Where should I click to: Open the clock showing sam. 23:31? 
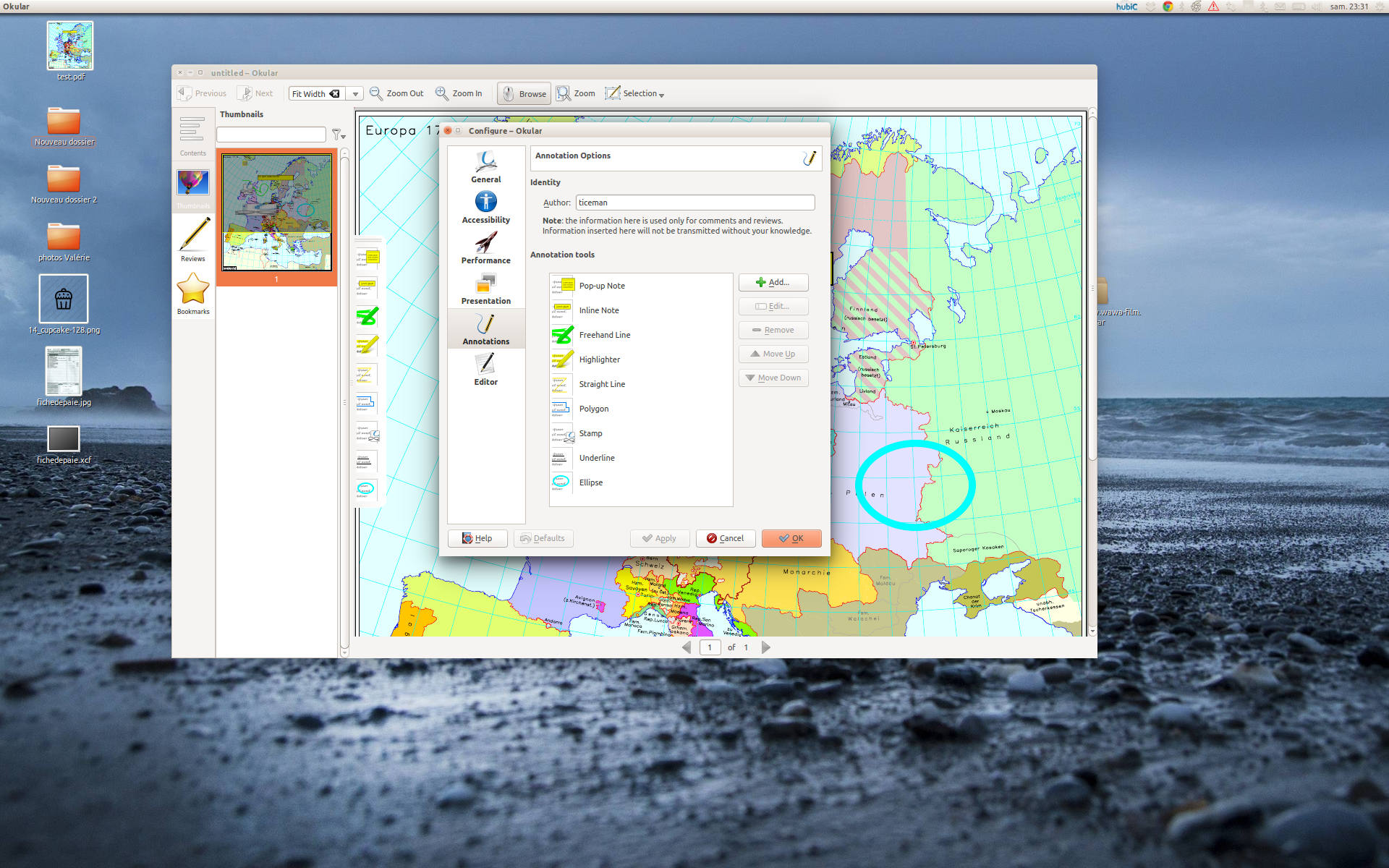click(x=1349, y=7)
